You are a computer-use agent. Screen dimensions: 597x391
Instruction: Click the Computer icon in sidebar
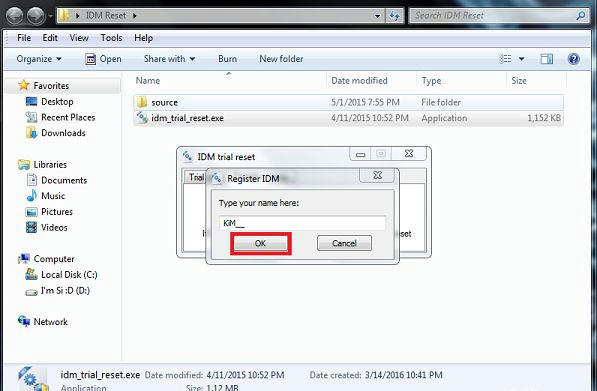24,259
